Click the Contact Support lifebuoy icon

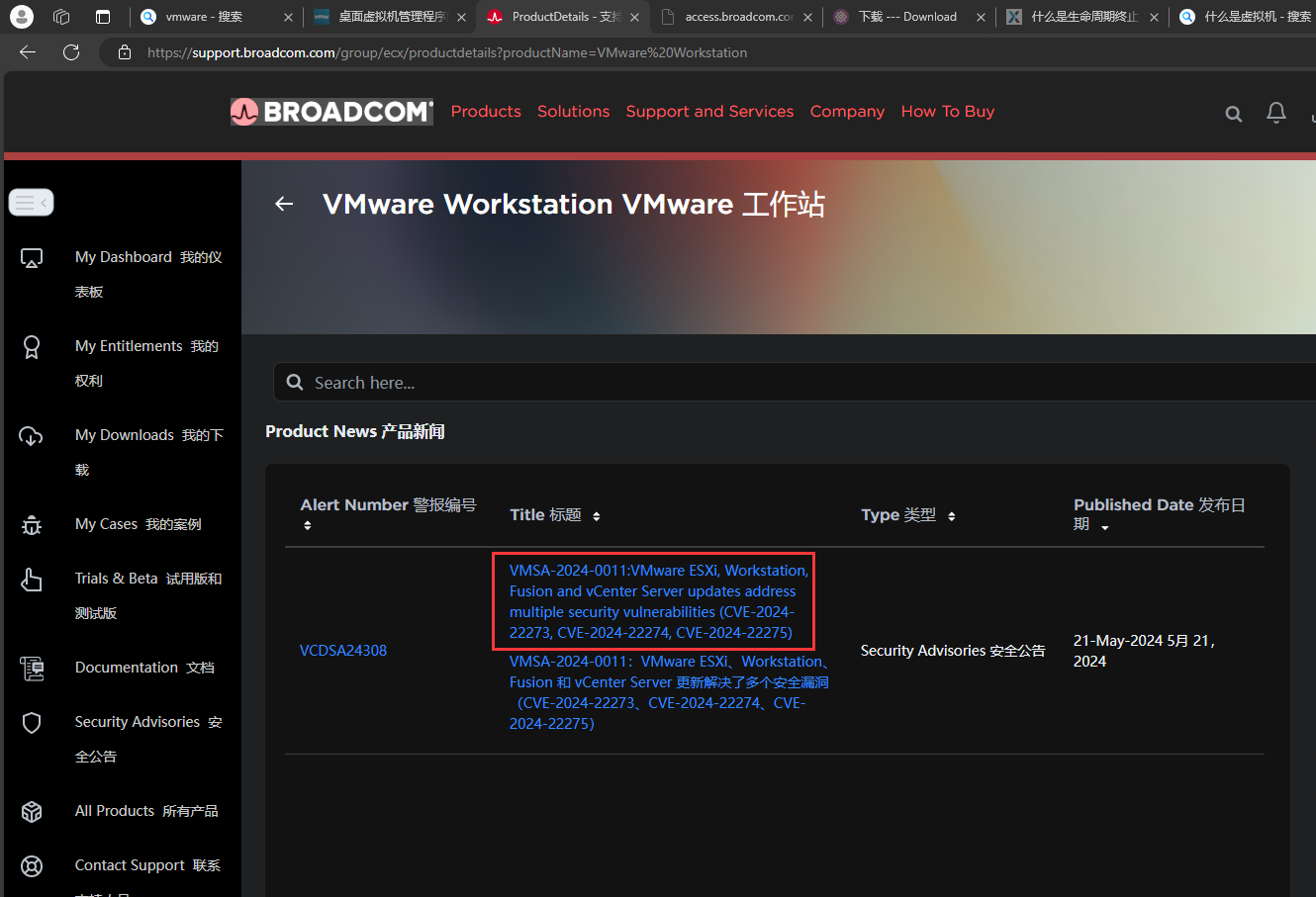coord(32,866)
